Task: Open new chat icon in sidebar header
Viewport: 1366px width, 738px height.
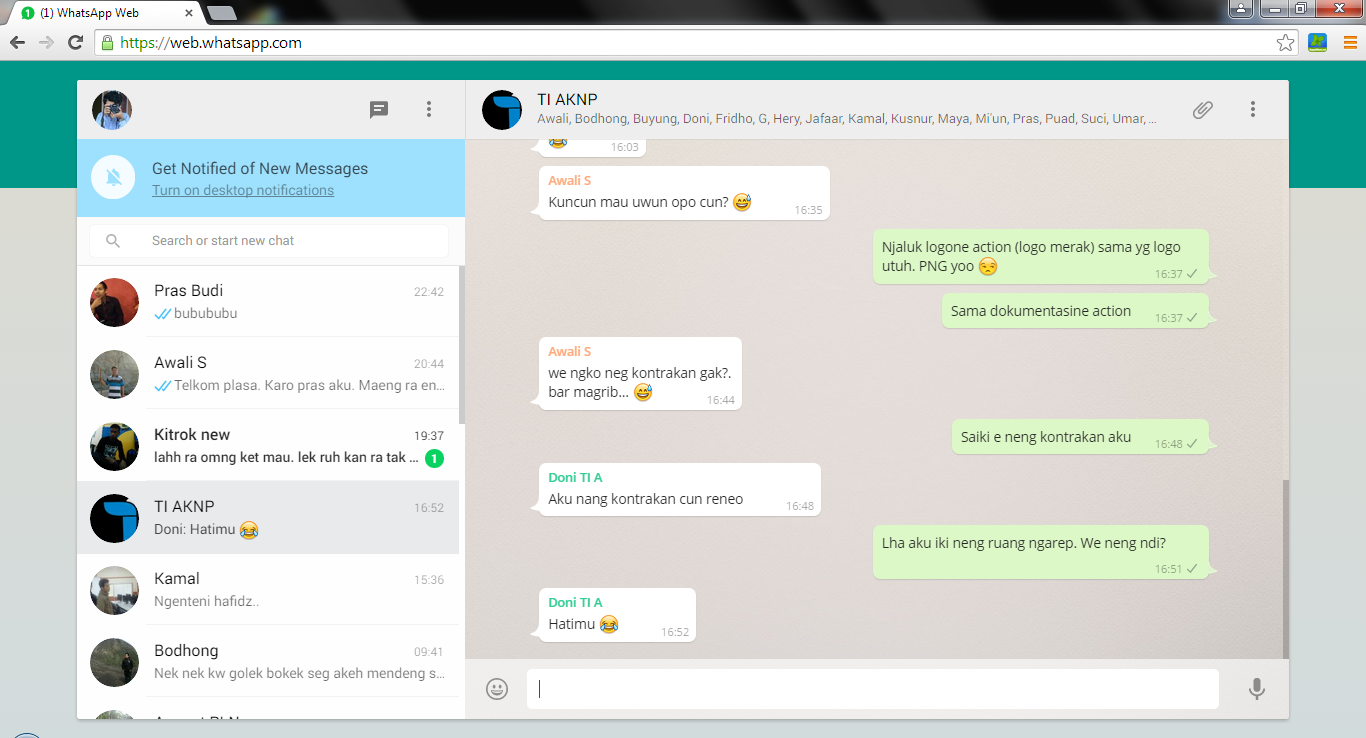Action: [379, 110]
